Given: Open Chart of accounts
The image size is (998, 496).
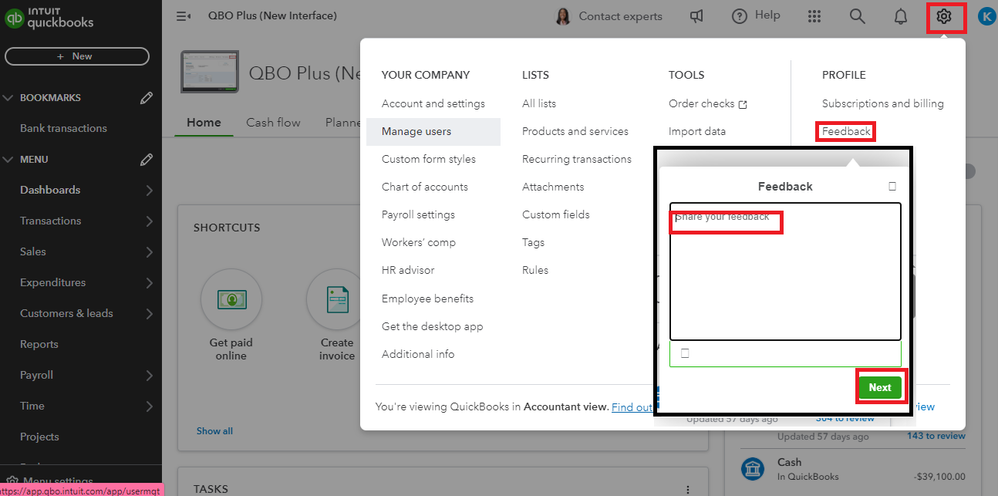Looking at the screenshot, I should (x=425, y=187).
